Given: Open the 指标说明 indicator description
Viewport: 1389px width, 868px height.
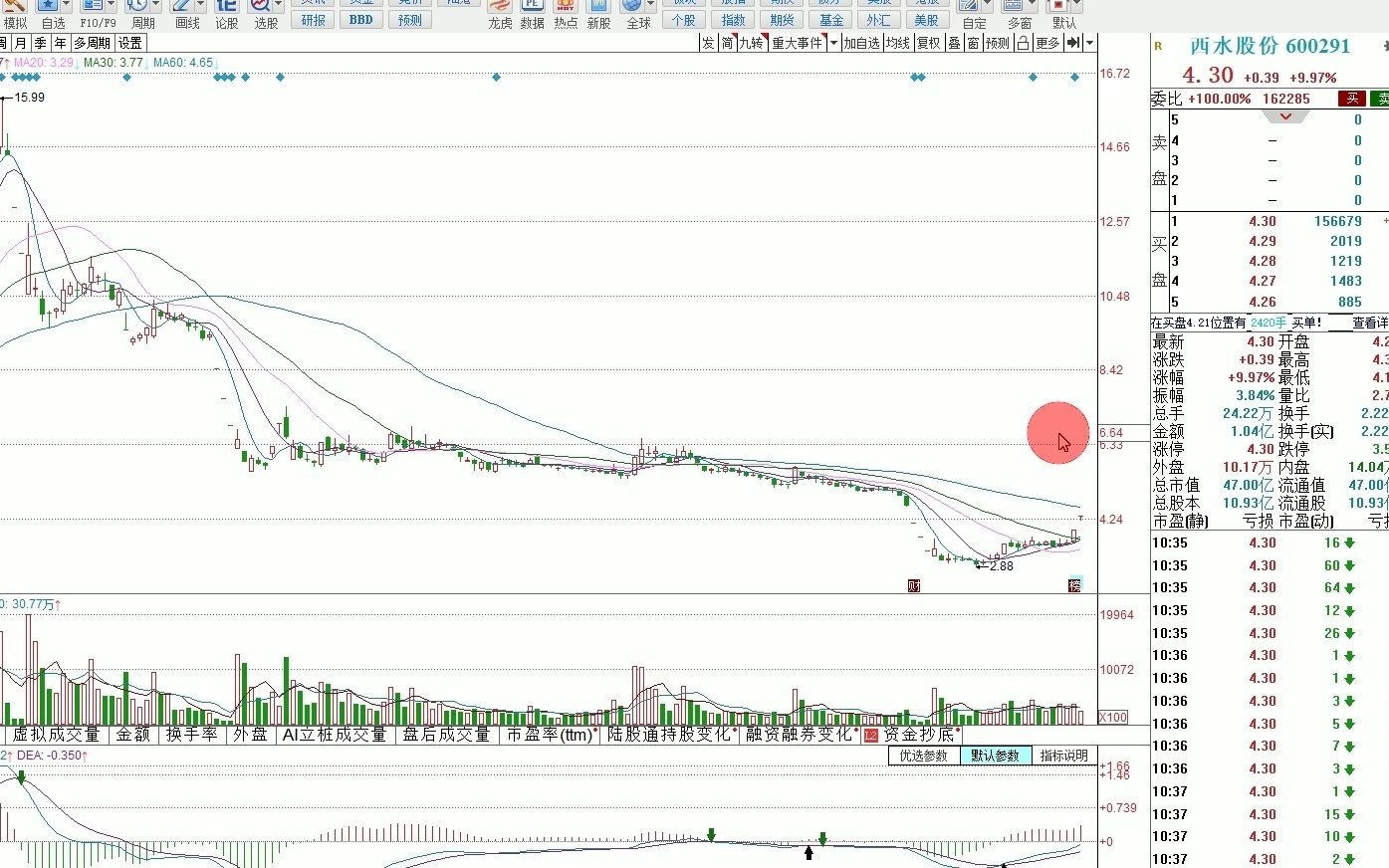Looking at the screenshot, I should pos(1064,756).
